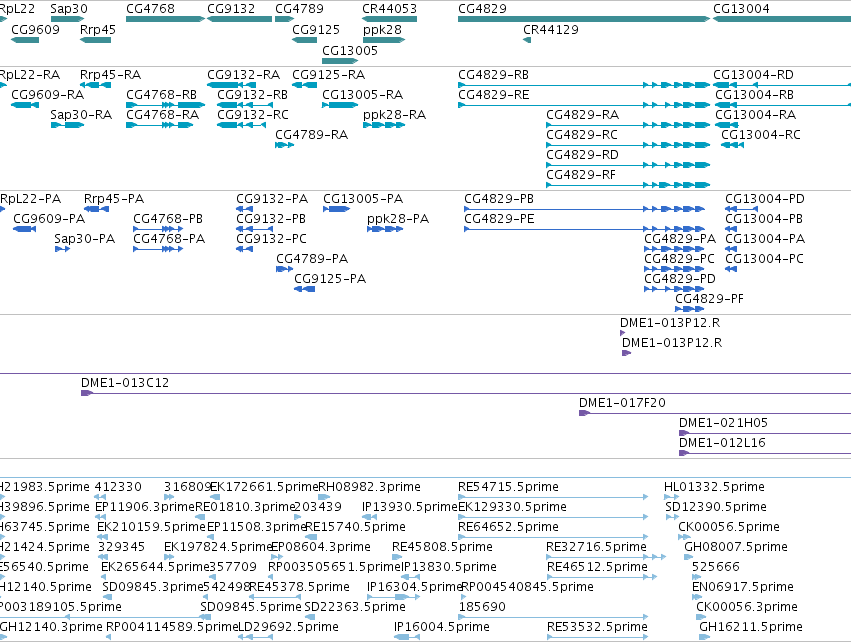Click the CG9132 gene label
The image size is (851, 642).
231,9
